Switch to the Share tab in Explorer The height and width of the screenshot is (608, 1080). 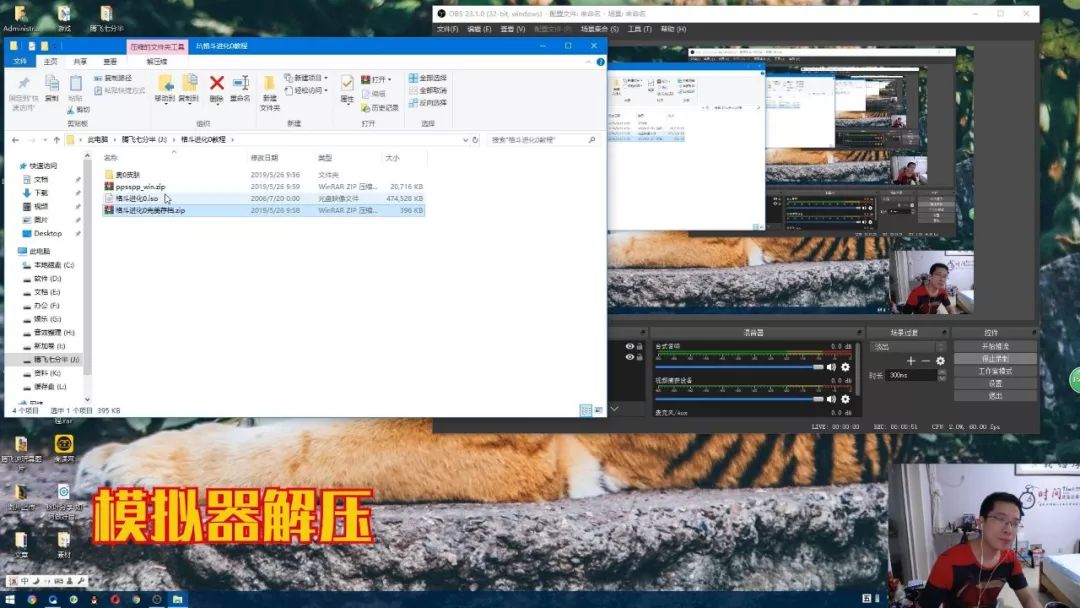click(80, 61)
